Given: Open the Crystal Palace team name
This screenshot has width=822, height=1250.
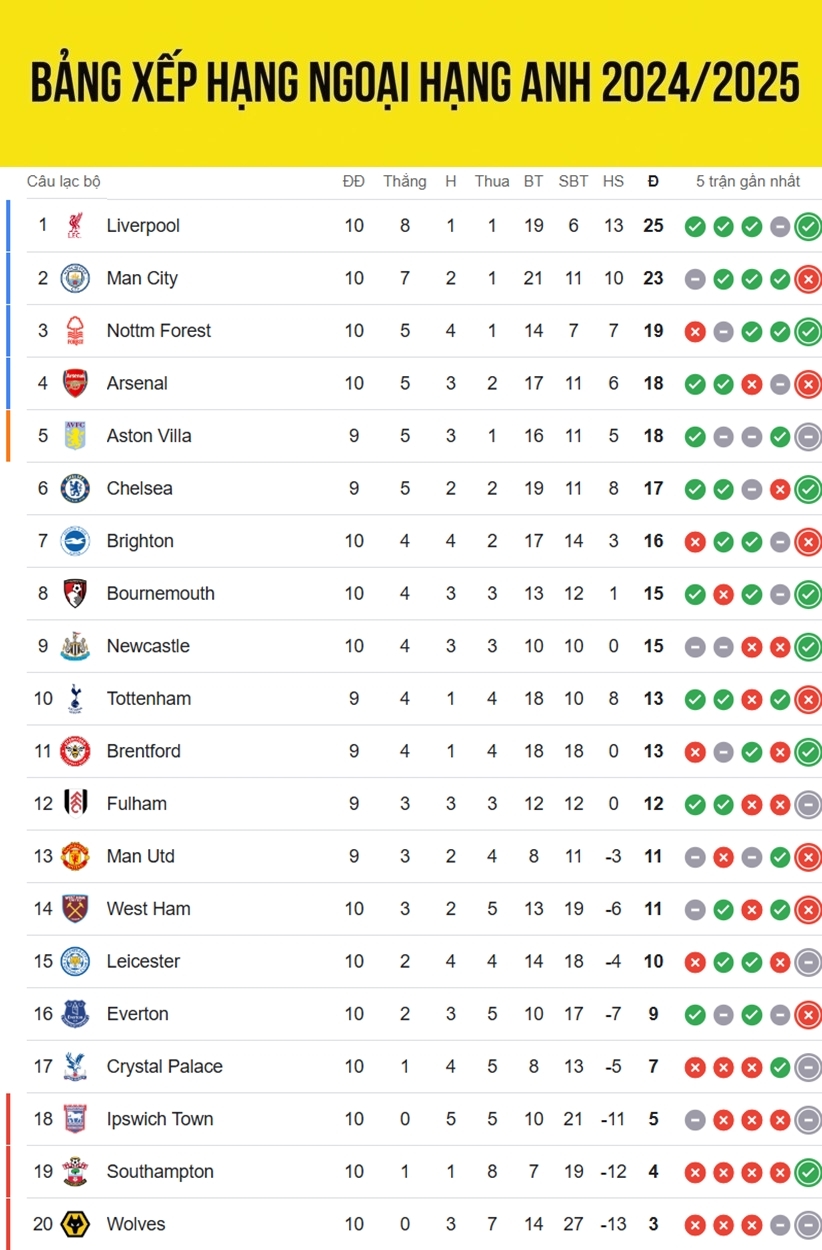Looking at the screenshot, I should coord(164,1066).
